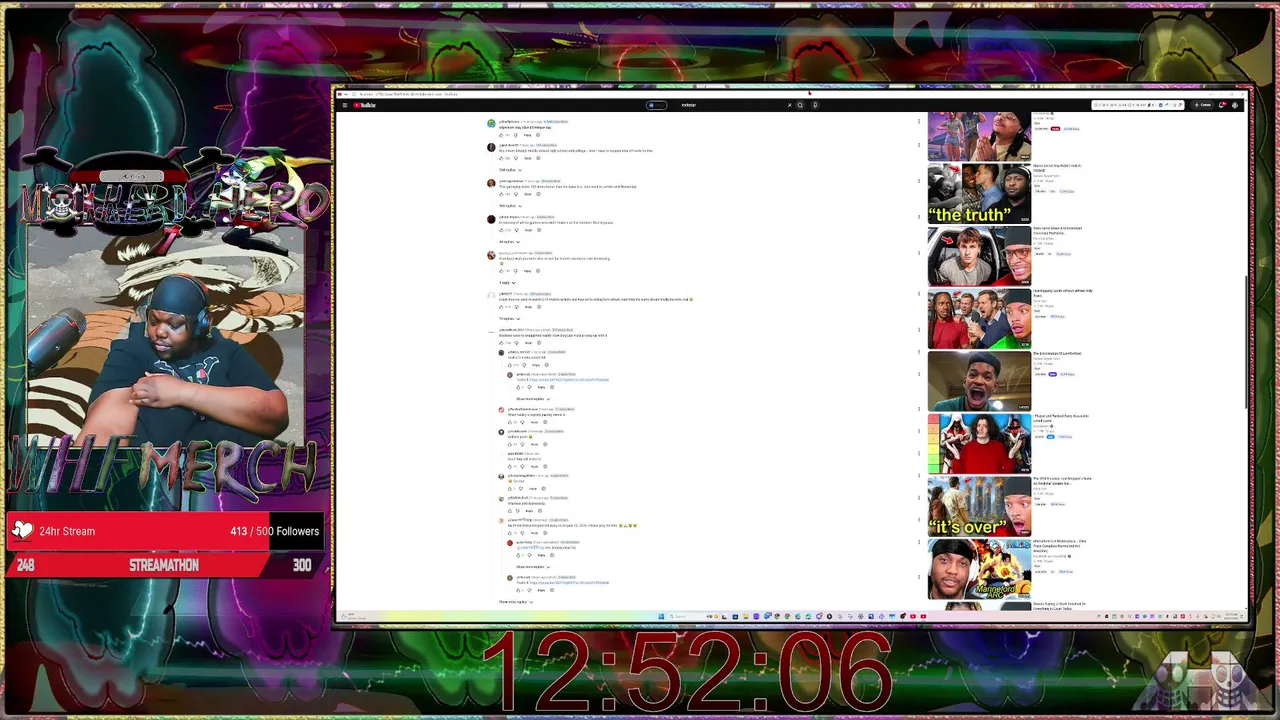1280x720 pixels.
Task: Open the 'the truth' video thumbnail
Action: point(979,193)
